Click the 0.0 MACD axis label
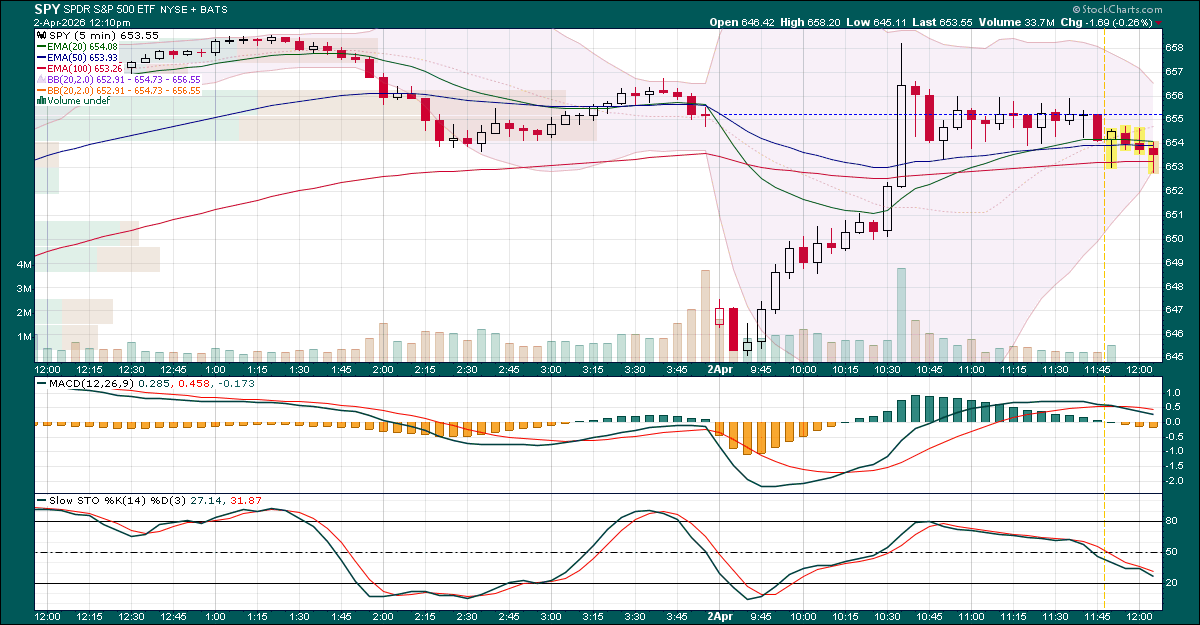 [x=1174, y=421]
